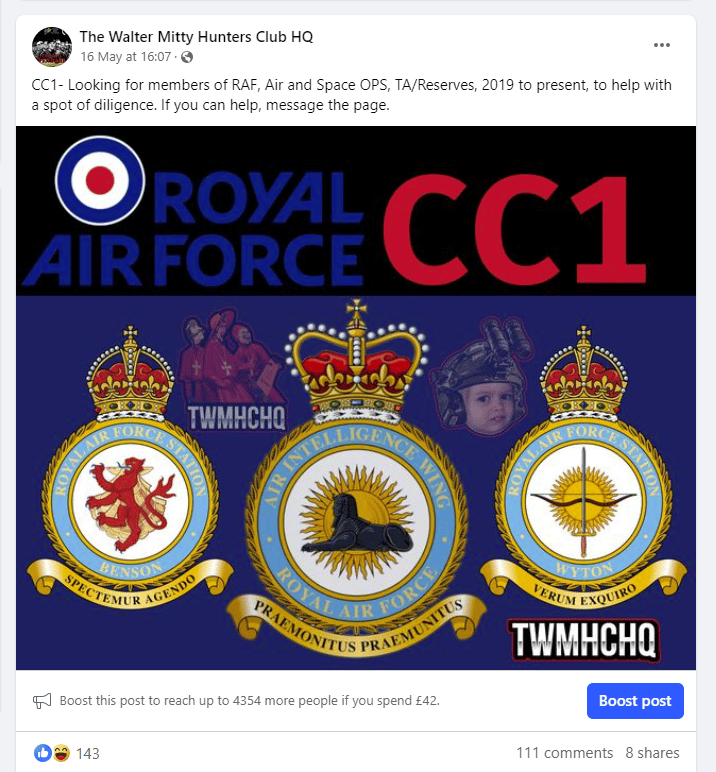Screen dimensions: 716x772
Task: Click the Walter Mitty Hunters Club profile picture
Action: tap(52, 47)
